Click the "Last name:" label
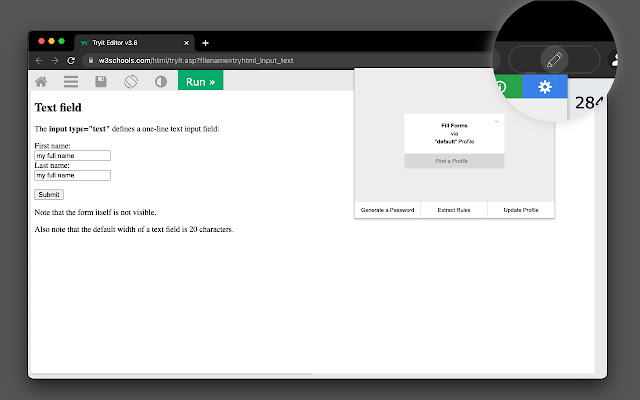The image size is (640, 400). coord(52,165)
